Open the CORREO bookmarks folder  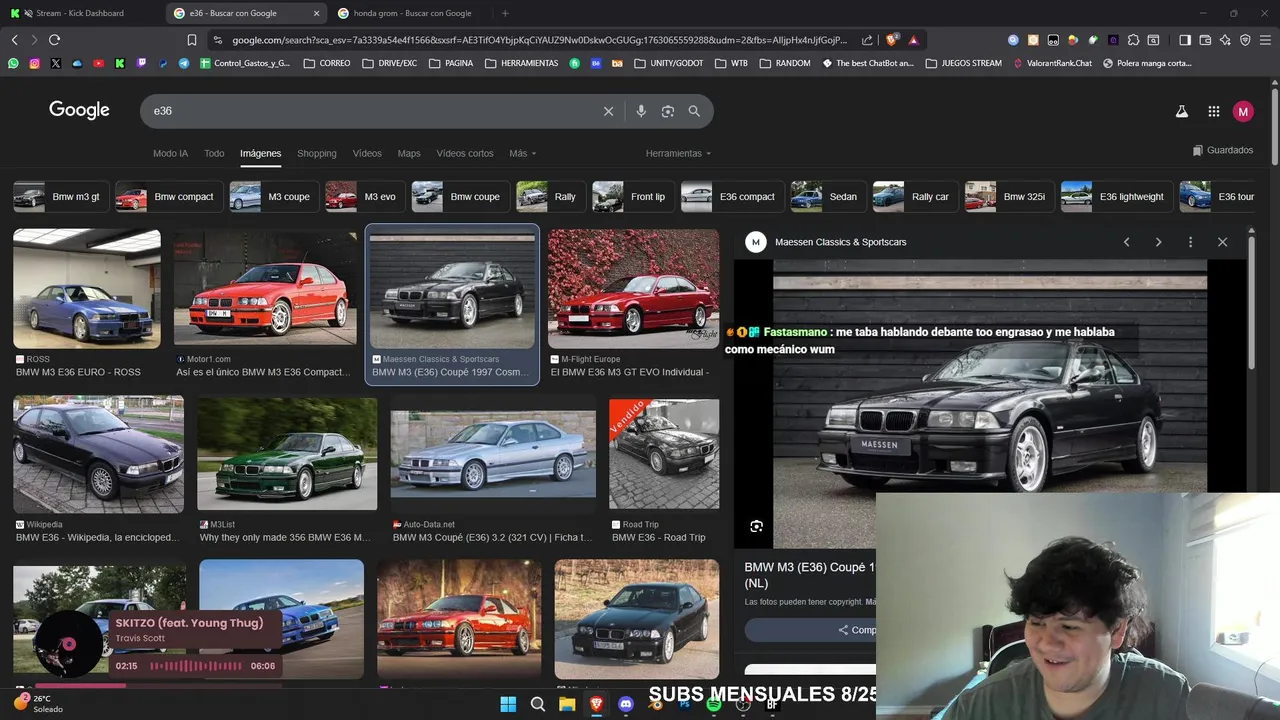[x=327, y=63]
